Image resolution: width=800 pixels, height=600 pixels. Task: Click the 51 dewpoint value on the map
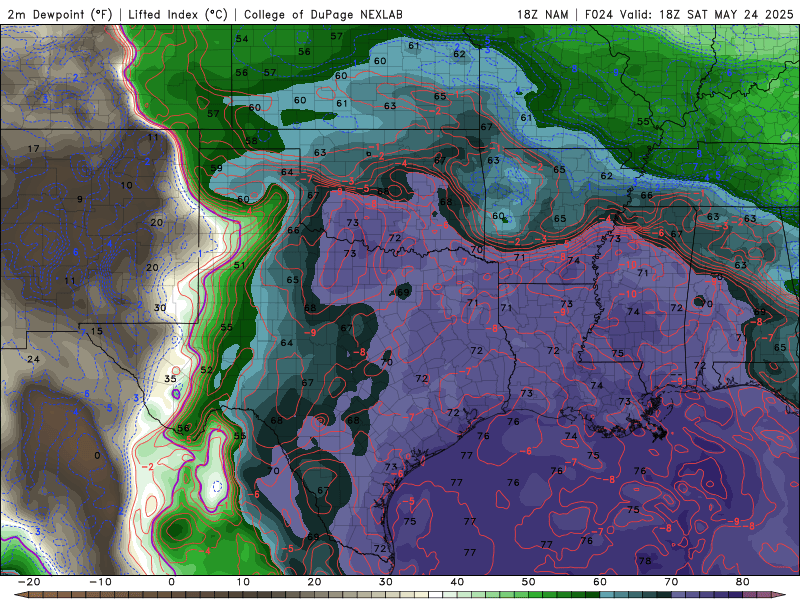(x=239, y=265)
